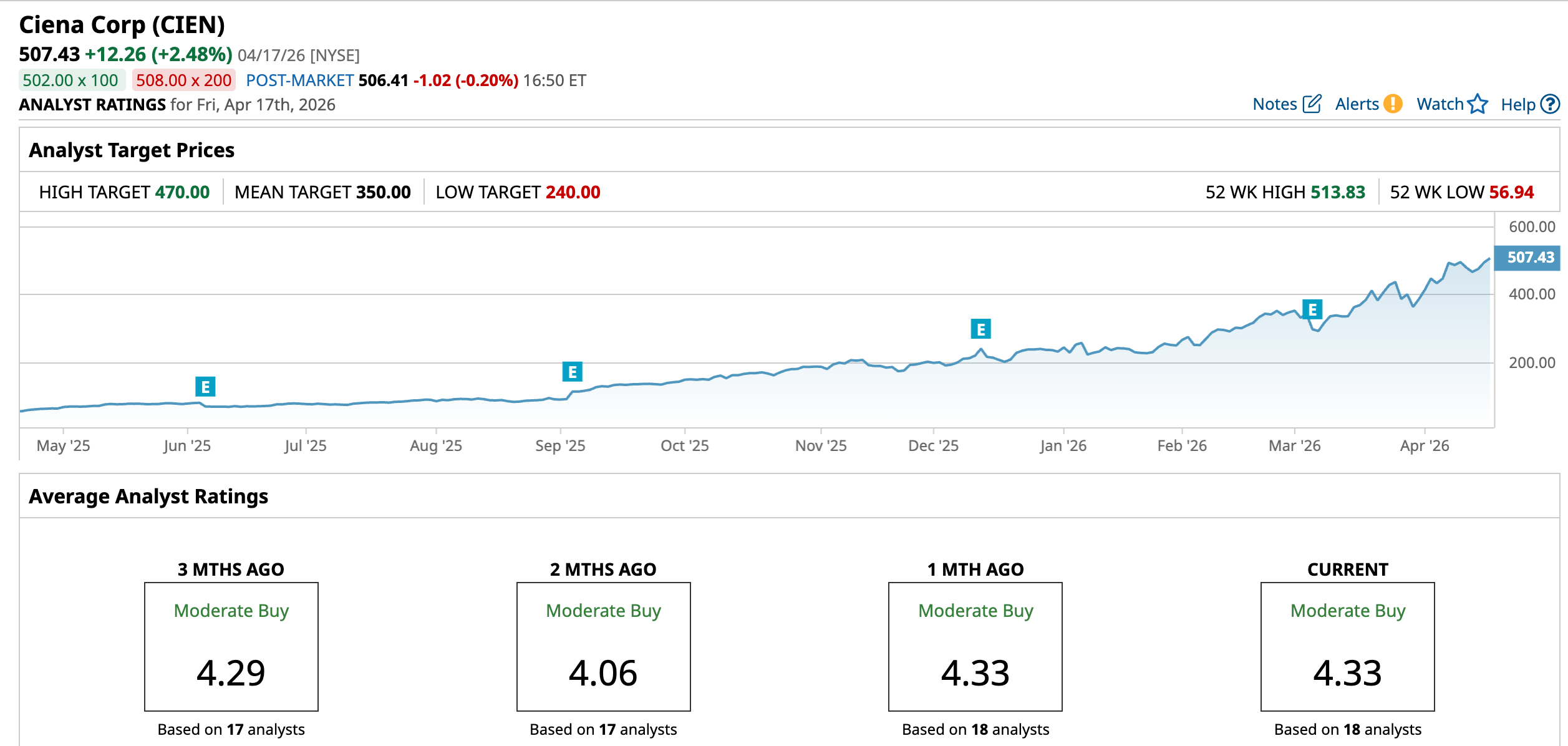Click the earnings E marker near Sep '25
The width and height of the screenshot is (1568, 746).
point(572,372)
